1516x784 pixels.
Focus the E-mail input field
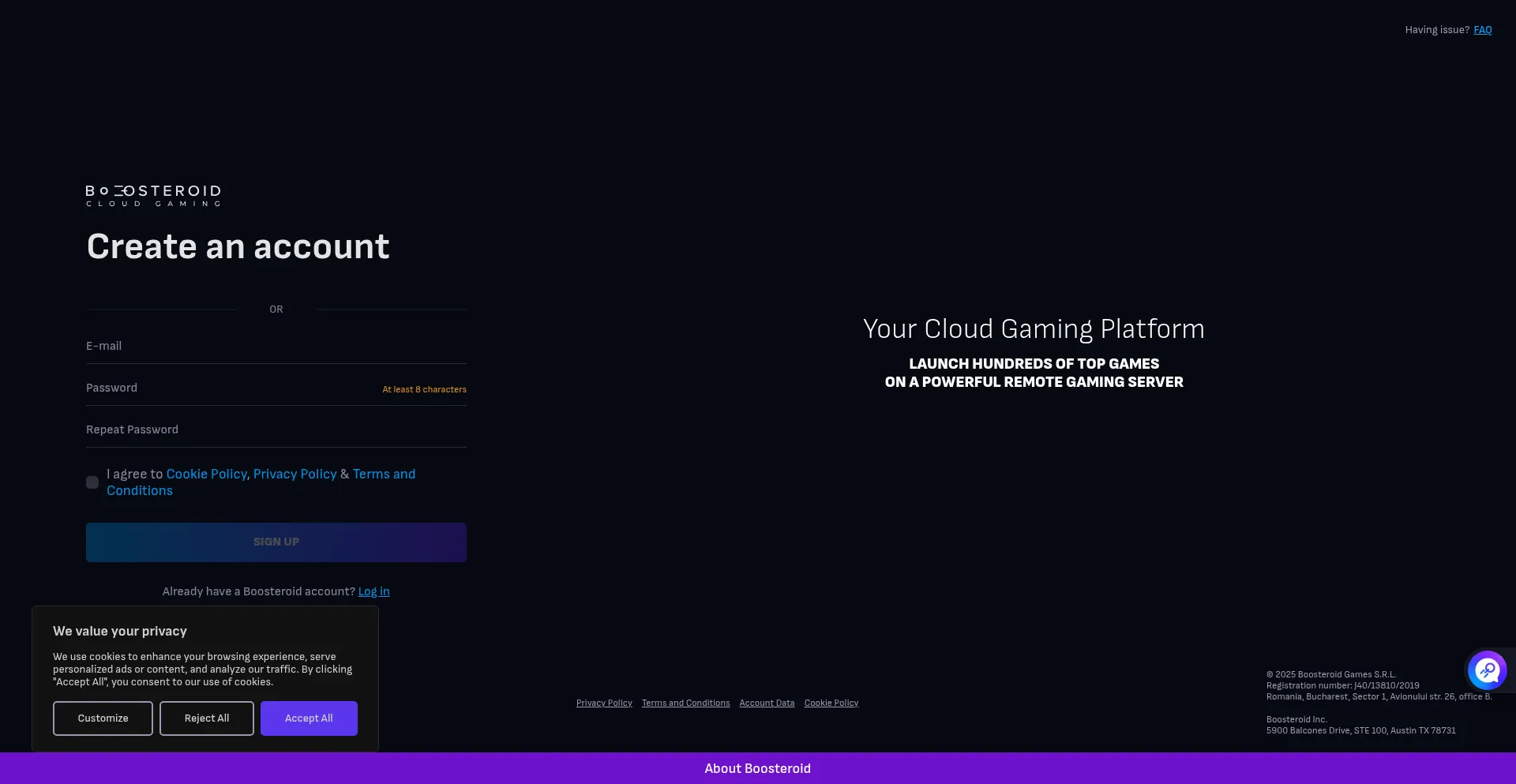(276, 346)
